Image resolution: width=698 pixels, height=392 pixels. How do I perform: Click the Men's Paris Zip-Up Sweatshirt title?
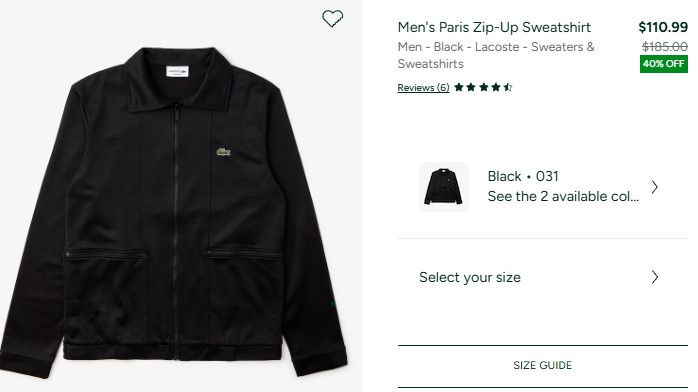click(494, 27)
